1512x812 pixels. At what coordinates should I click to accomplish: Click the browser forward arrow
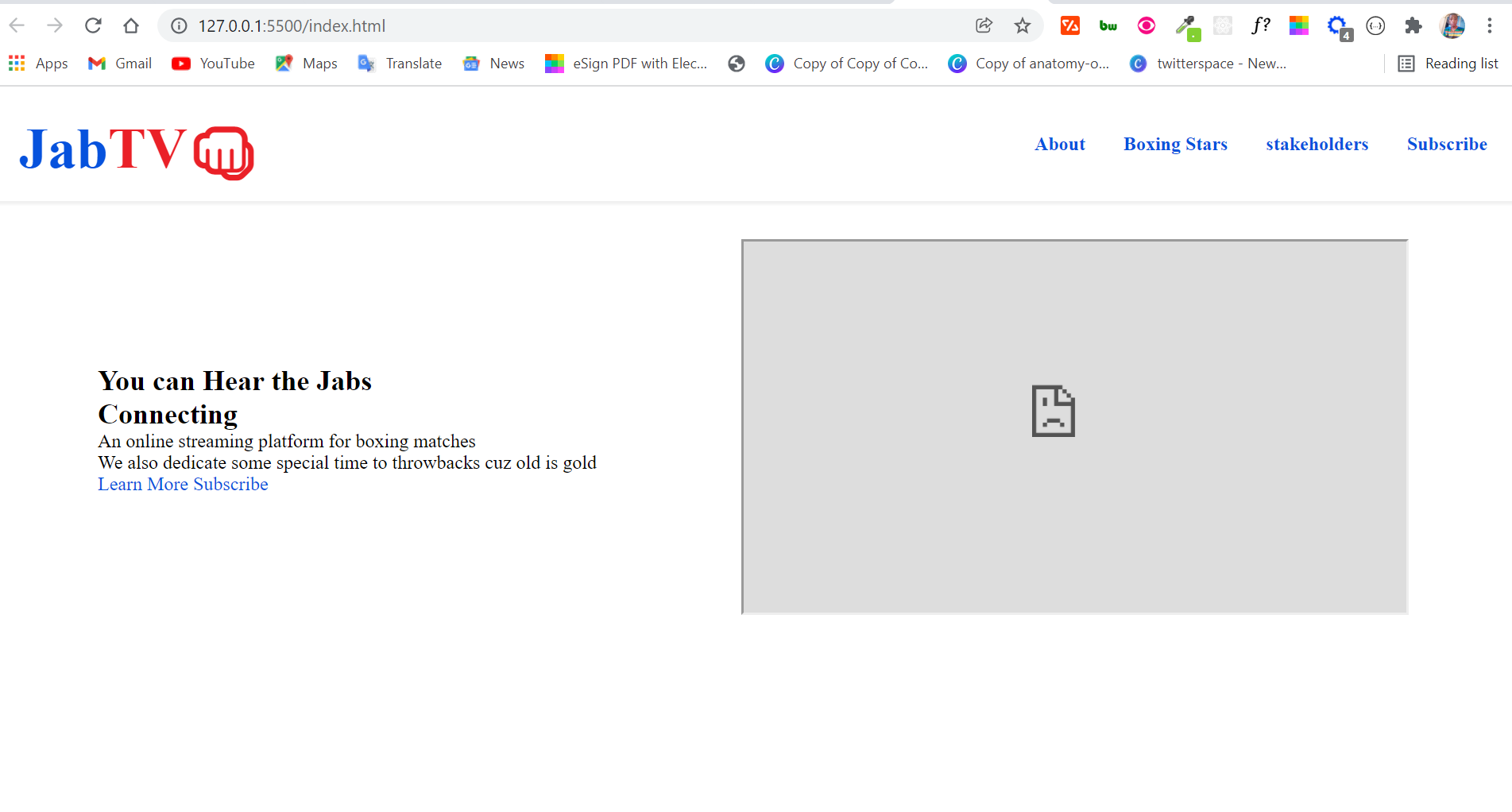[x=55, y=25]
